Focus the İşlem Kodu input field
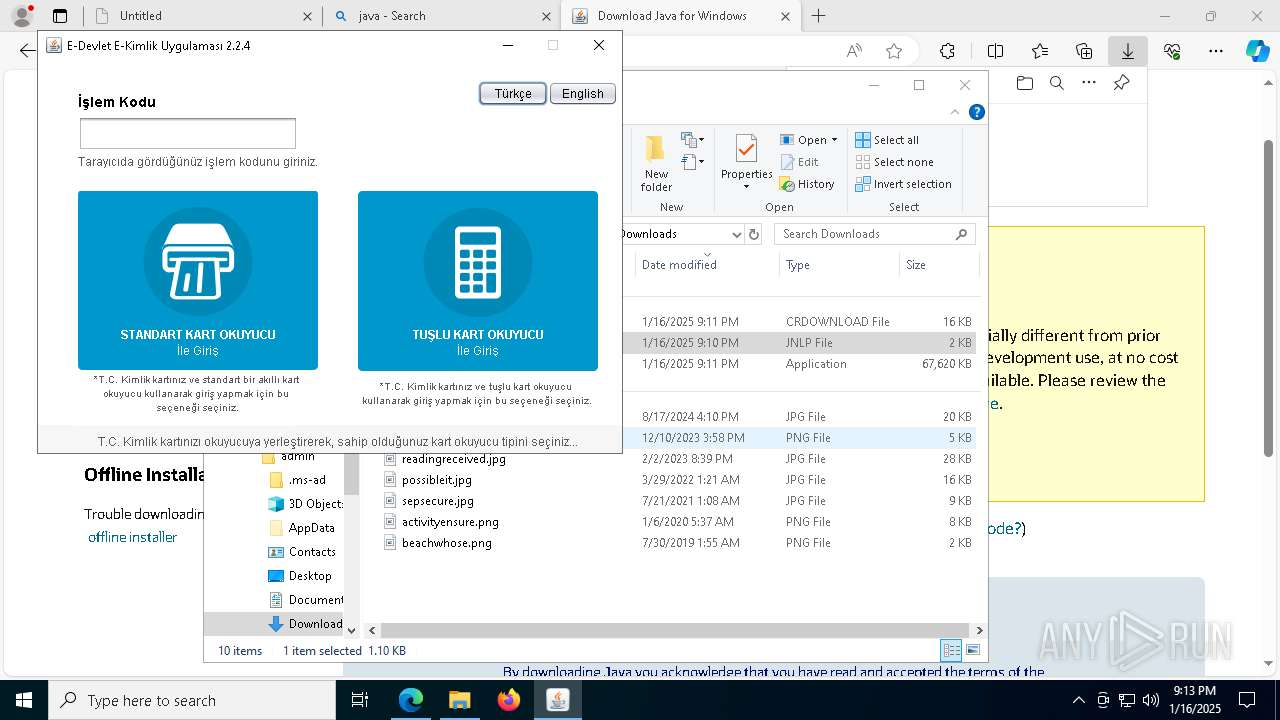This screenshot has width=1280, height=720. 188,133
